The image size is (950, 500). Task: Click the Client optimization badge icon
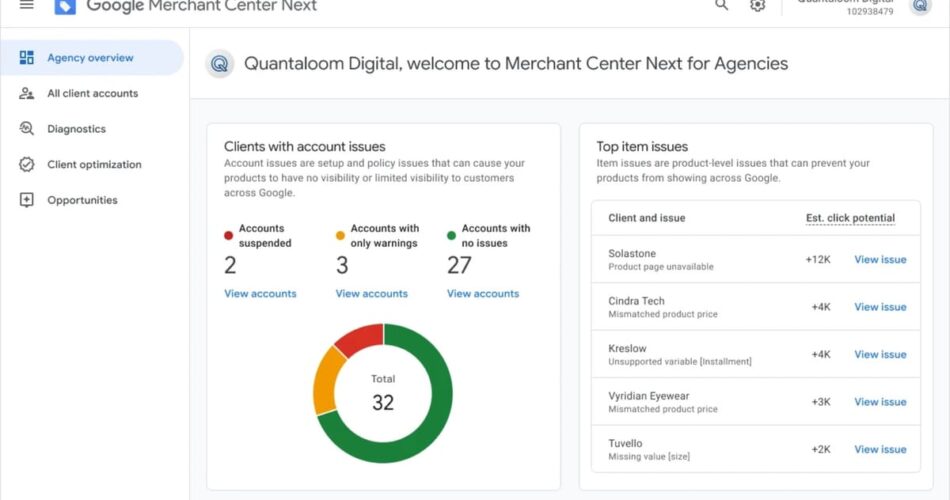tap(27, 164)
